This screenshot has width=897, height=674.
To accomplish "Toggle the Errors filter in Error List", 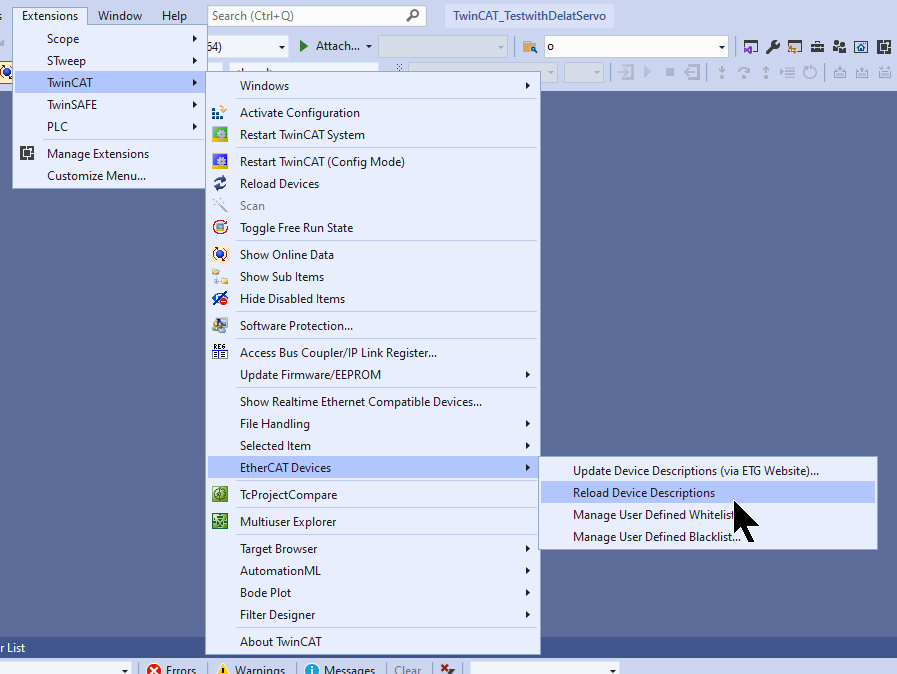I will coord(171,669).
